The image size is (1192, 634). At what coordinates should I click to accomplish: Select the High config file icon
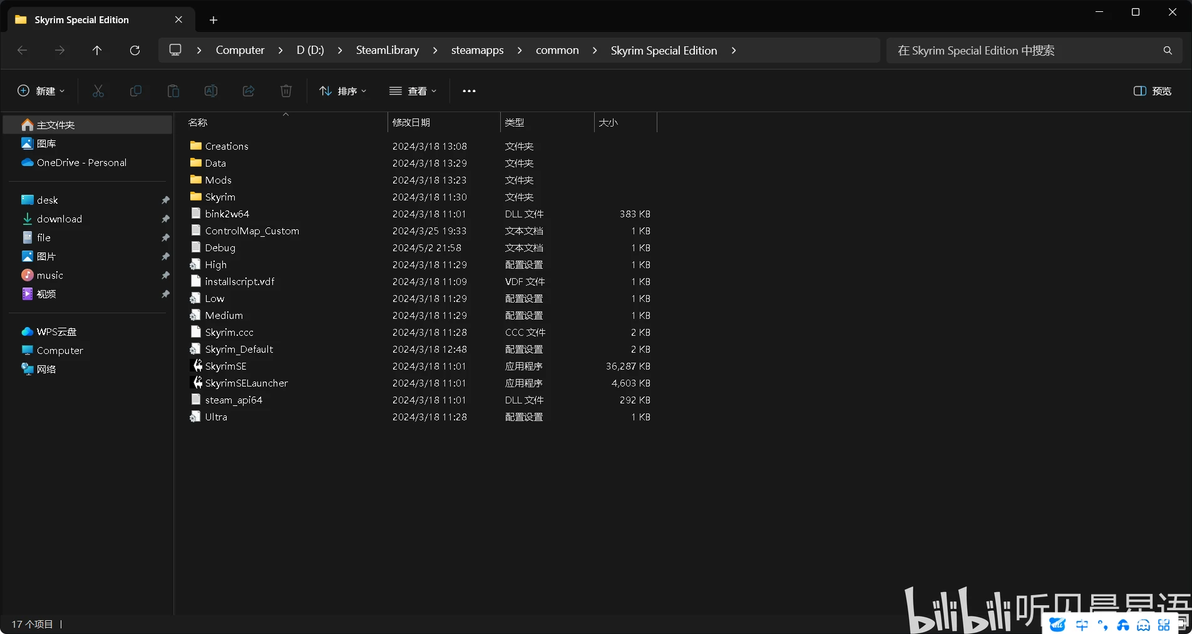tap(196, 265)
